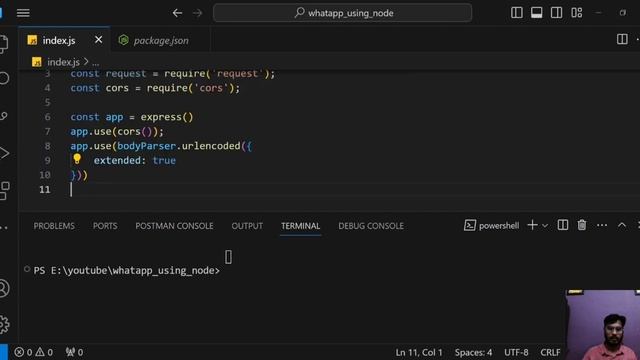Open Explorer in the activity bar
Viewport: 640px width, 360px height.
click(x=4, y=44)
